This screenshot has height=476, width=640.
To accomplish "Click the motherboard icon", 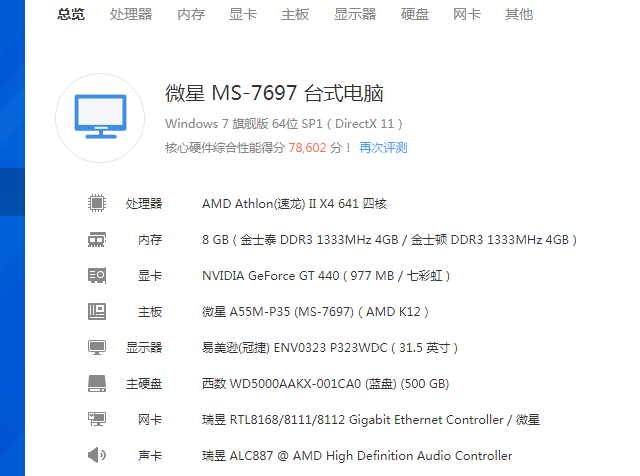I will pos(97,311).
